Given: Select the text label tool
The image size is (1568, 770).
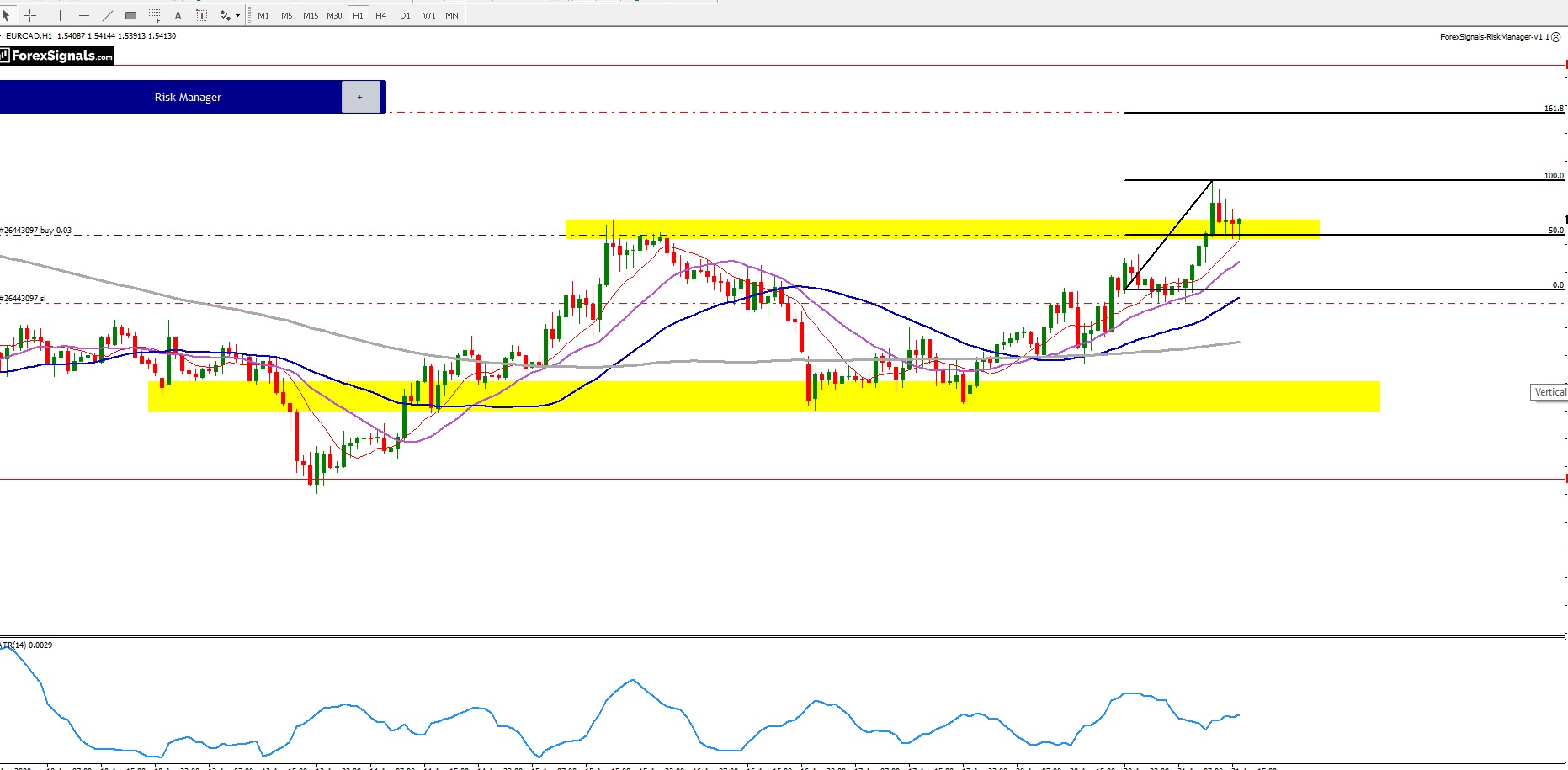Looking at the screenshot, I should 201,15.
